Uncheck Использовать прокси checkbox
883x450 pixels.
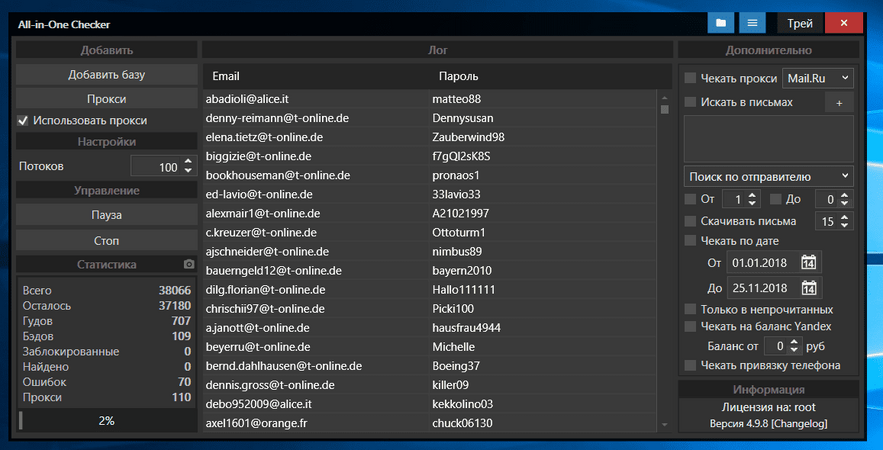(23, 121)
